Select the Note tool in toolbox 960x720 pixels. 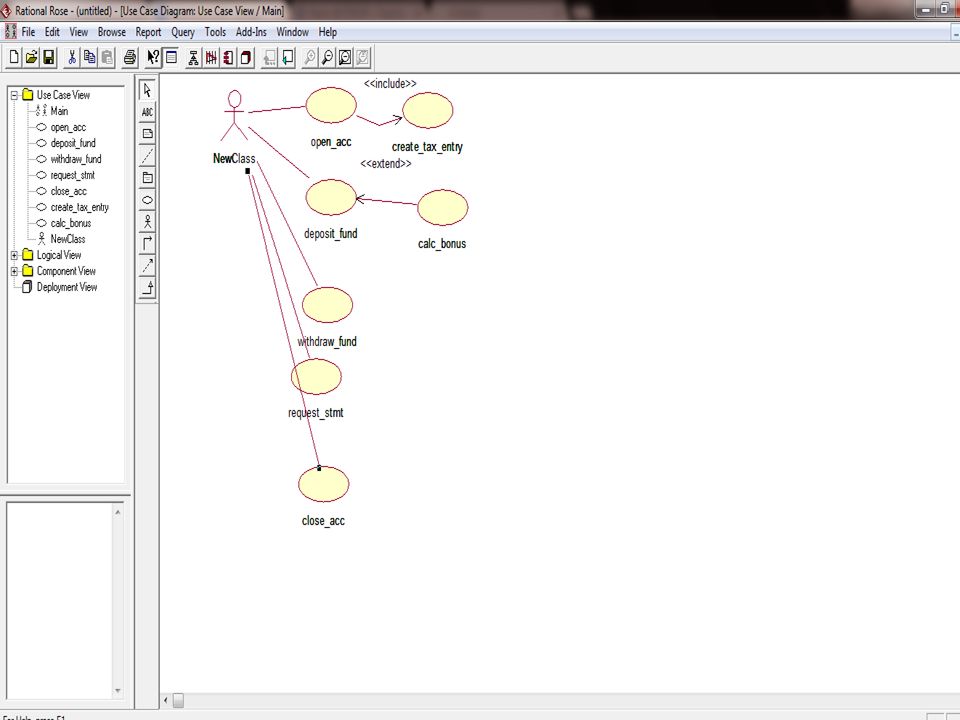click(x=147, y=134)
